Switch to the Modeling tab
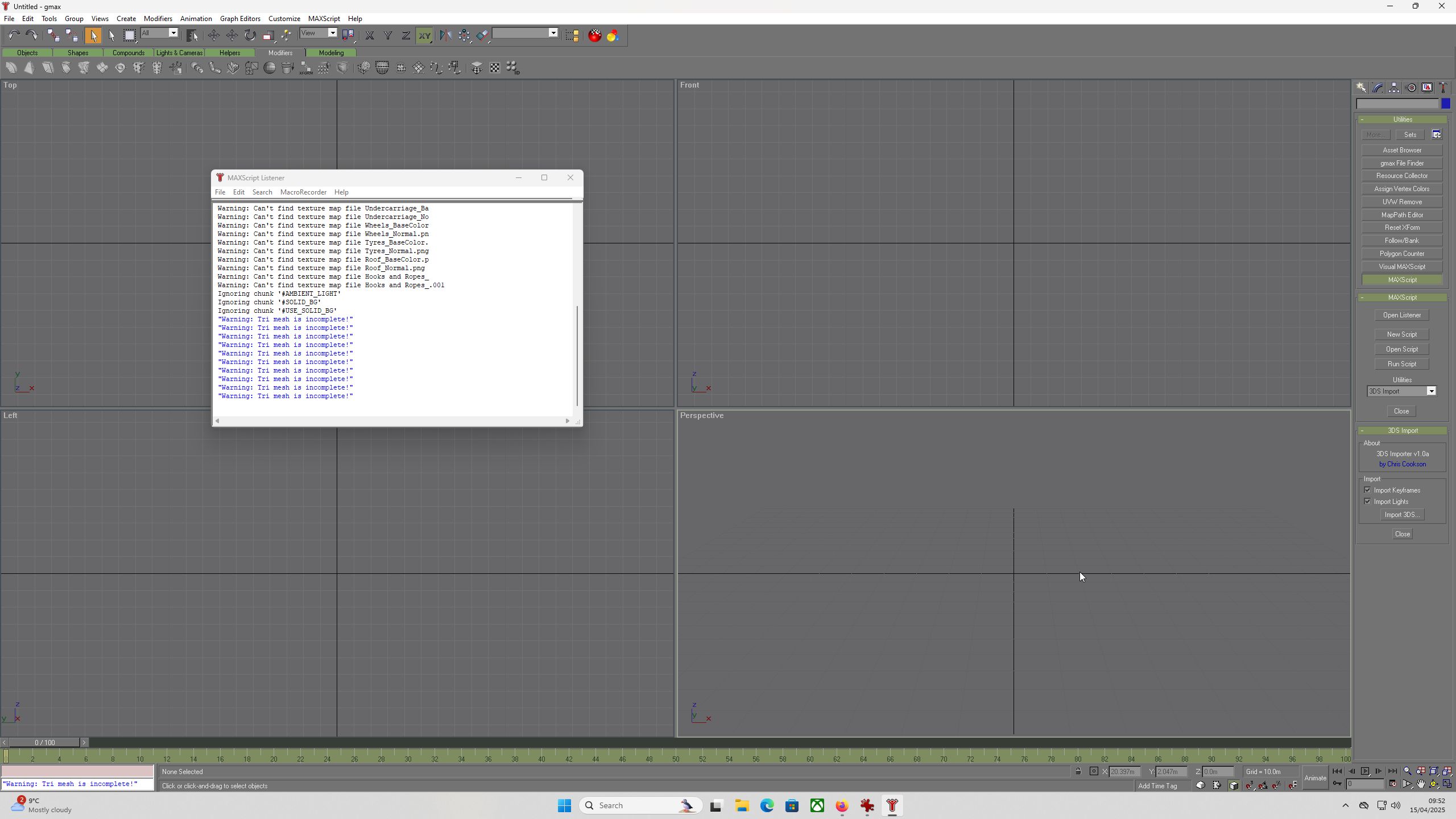 pos(331,53)
